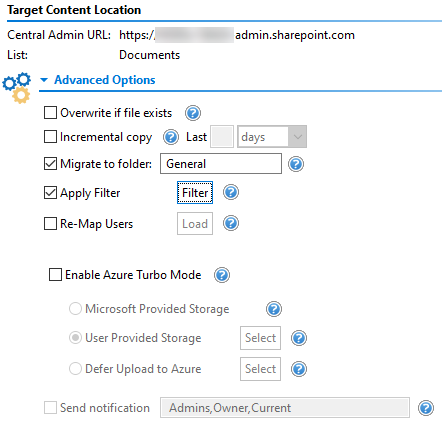Screen dimensions: 442x426
Task: Click the Filter button
Action: (x=195, y=193)
